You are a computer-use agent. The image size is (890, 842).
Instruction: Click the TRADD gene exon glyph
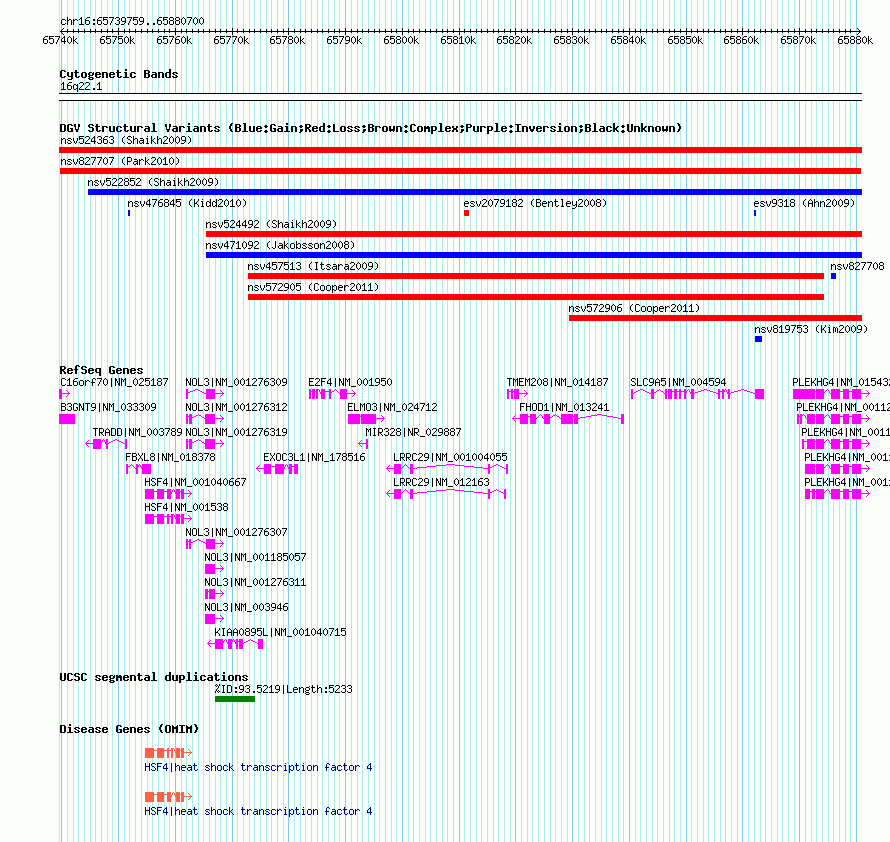pos(106,444)
